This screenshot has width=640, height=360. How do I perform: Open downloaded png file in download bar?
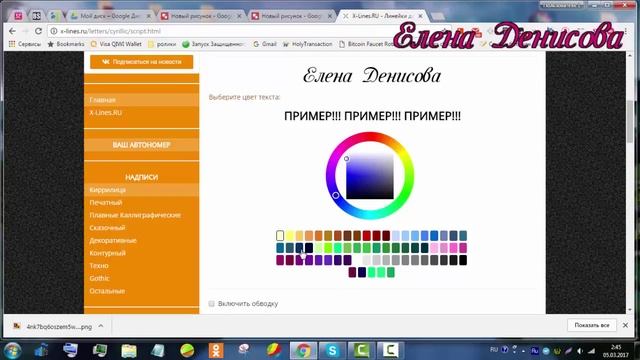point(53,327)
